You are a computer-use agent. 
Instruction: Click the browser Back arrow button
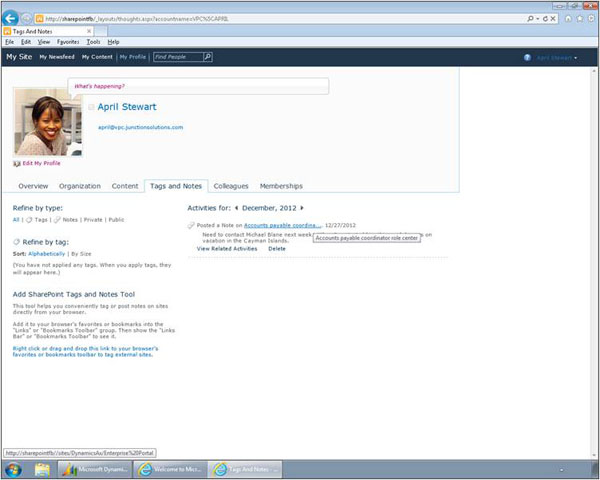(x=10, y=18)
